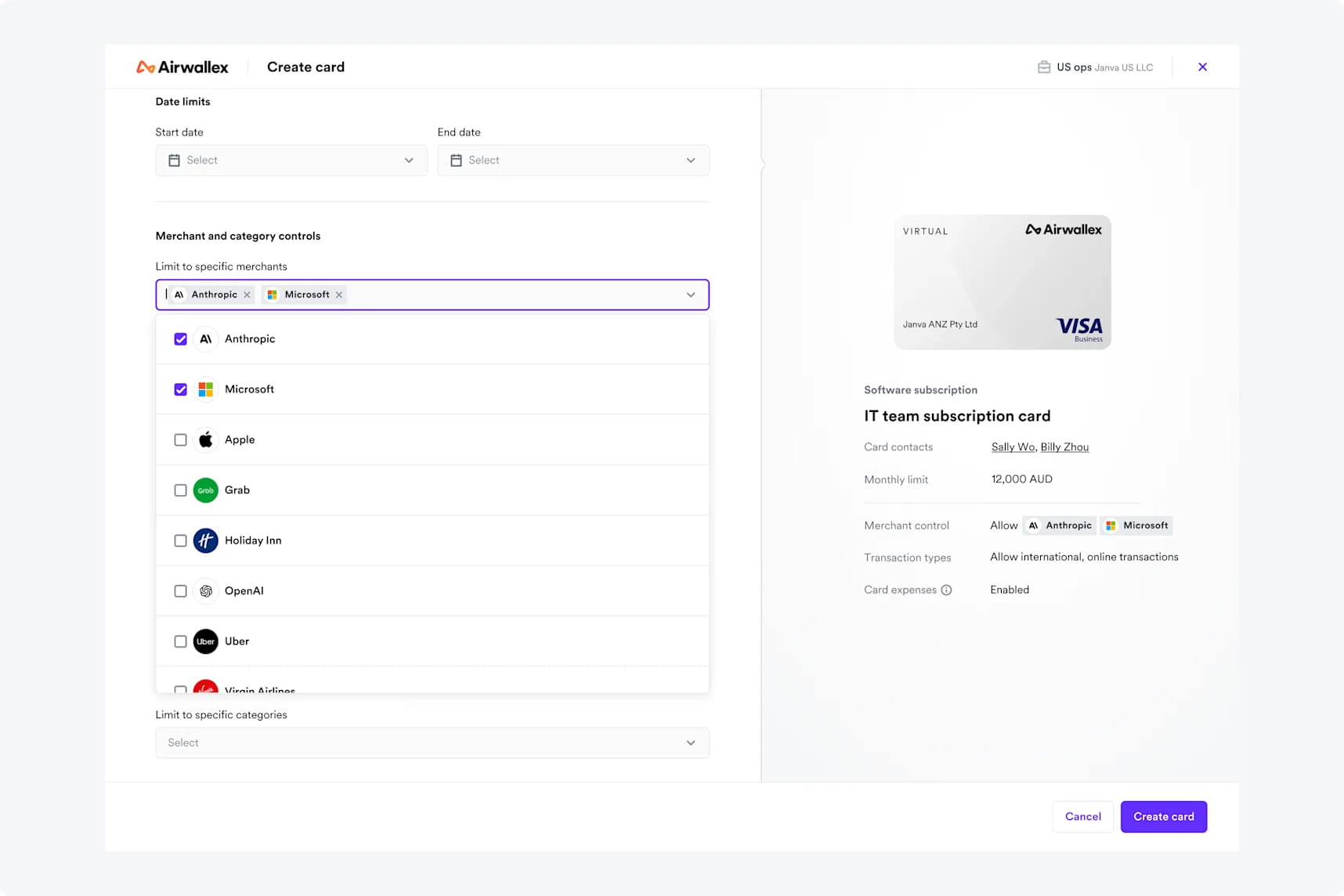This screenshot has height=896, width=1344.
Task: Remove Anthropic chip from merchants field
Action: click(x=247, y=295)
